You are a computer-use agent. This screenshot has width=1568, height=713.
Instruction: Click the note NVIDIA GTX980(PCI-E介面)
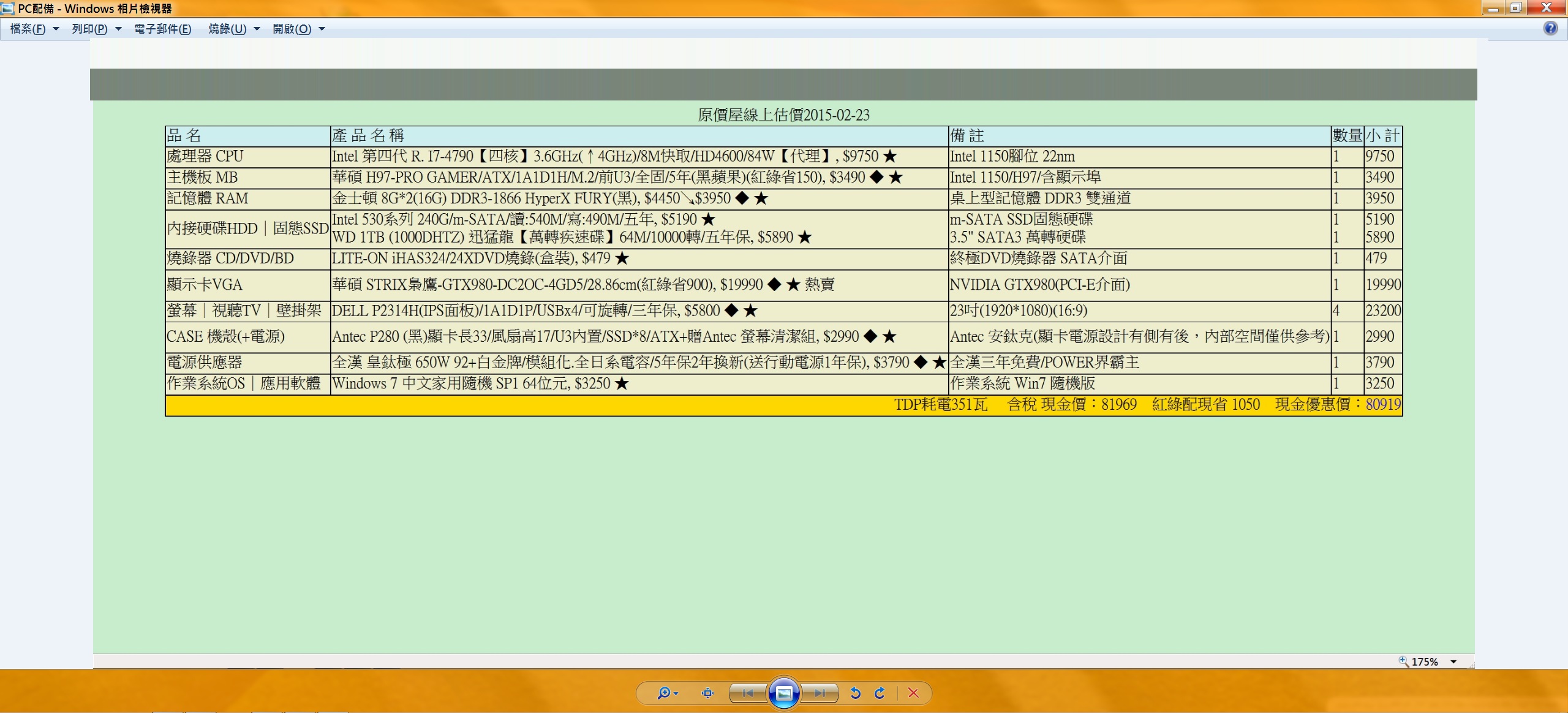tap(1039, 285)
